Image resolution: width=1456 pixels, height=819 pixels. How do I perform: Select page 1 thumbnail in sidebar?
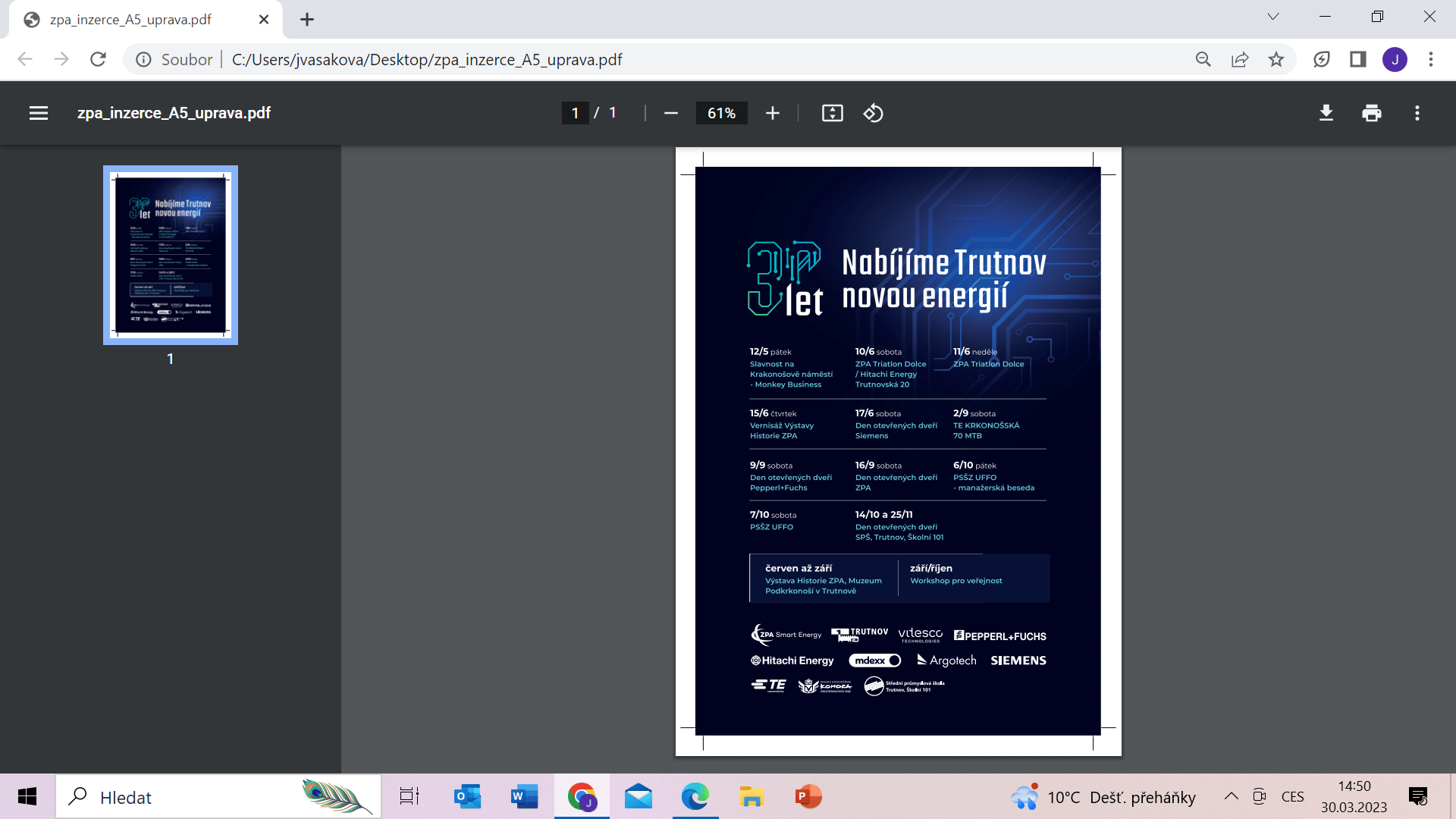coord(171,255)
